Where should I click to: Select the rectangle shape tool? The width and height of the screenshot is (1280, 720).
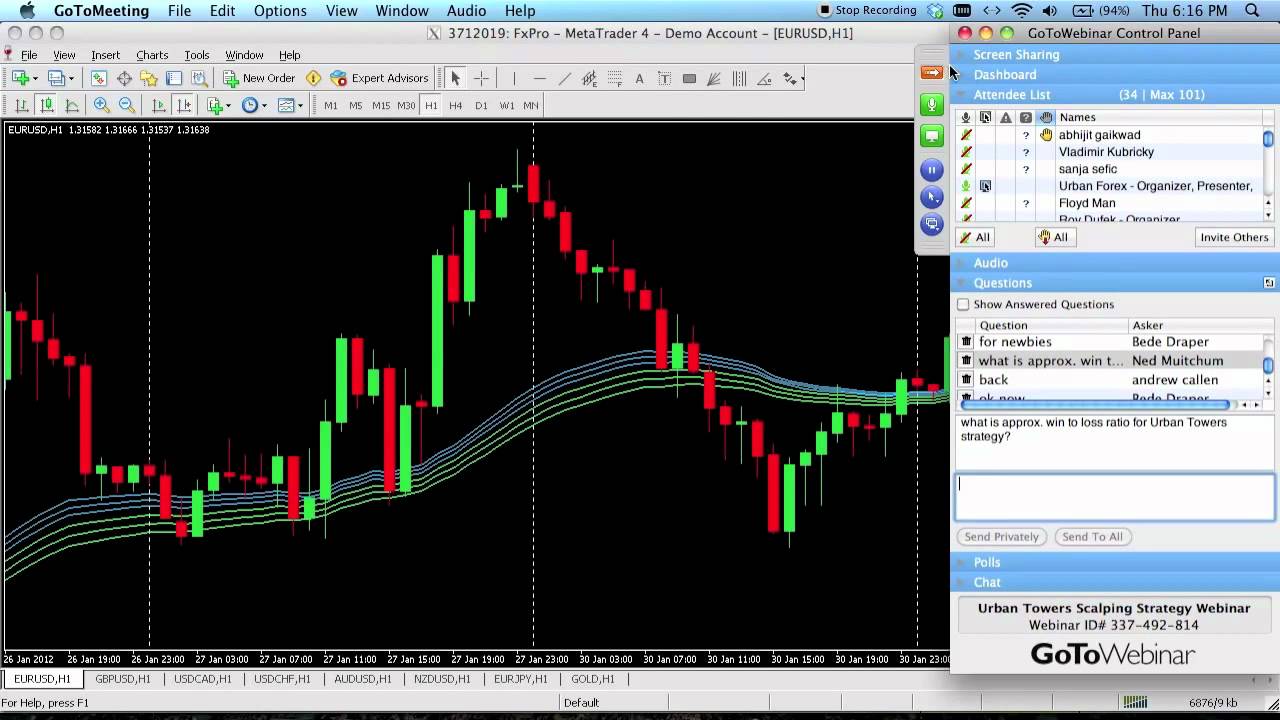coord(689,78)
